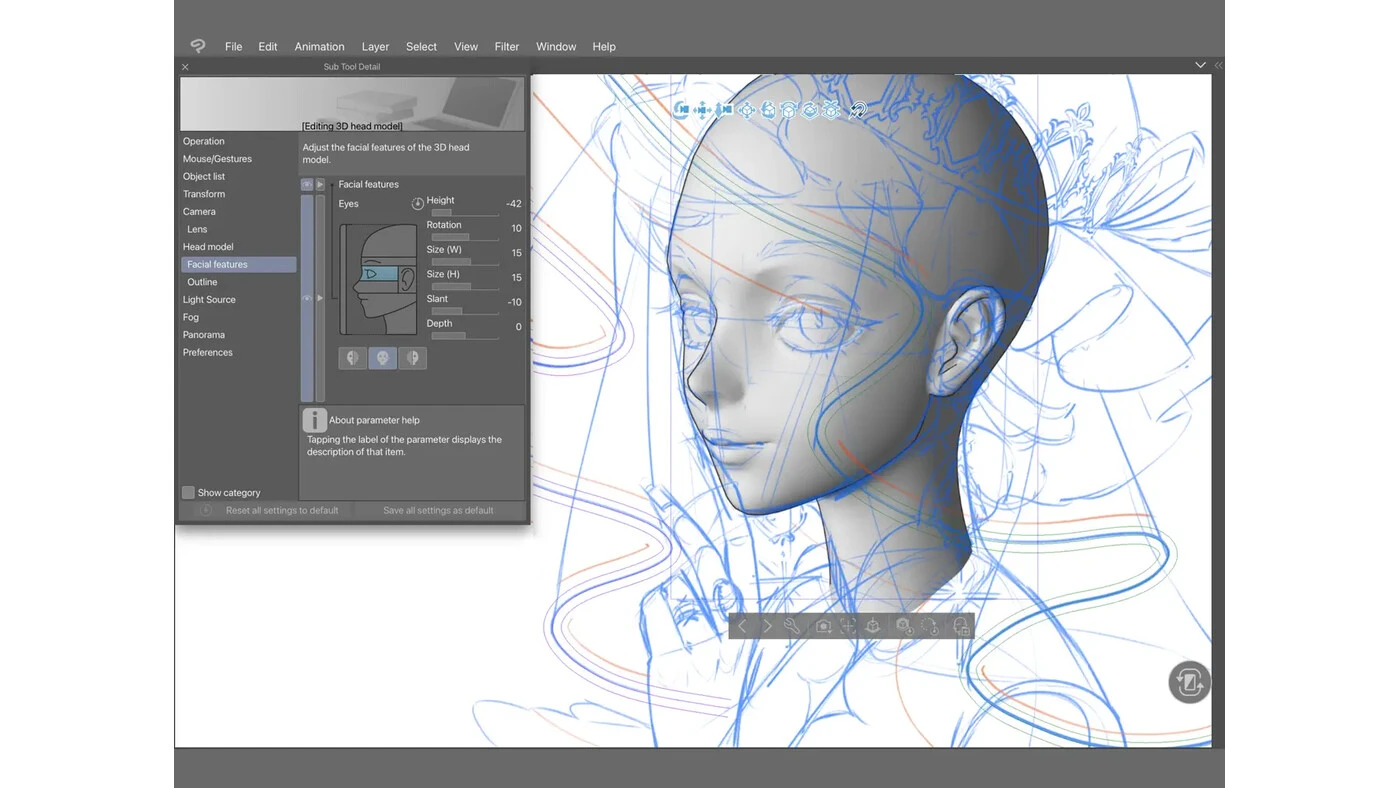Toggle eye icon in the long vertical bar
Viewport: 1400px width, 788px height.
(x=307, y=298)
